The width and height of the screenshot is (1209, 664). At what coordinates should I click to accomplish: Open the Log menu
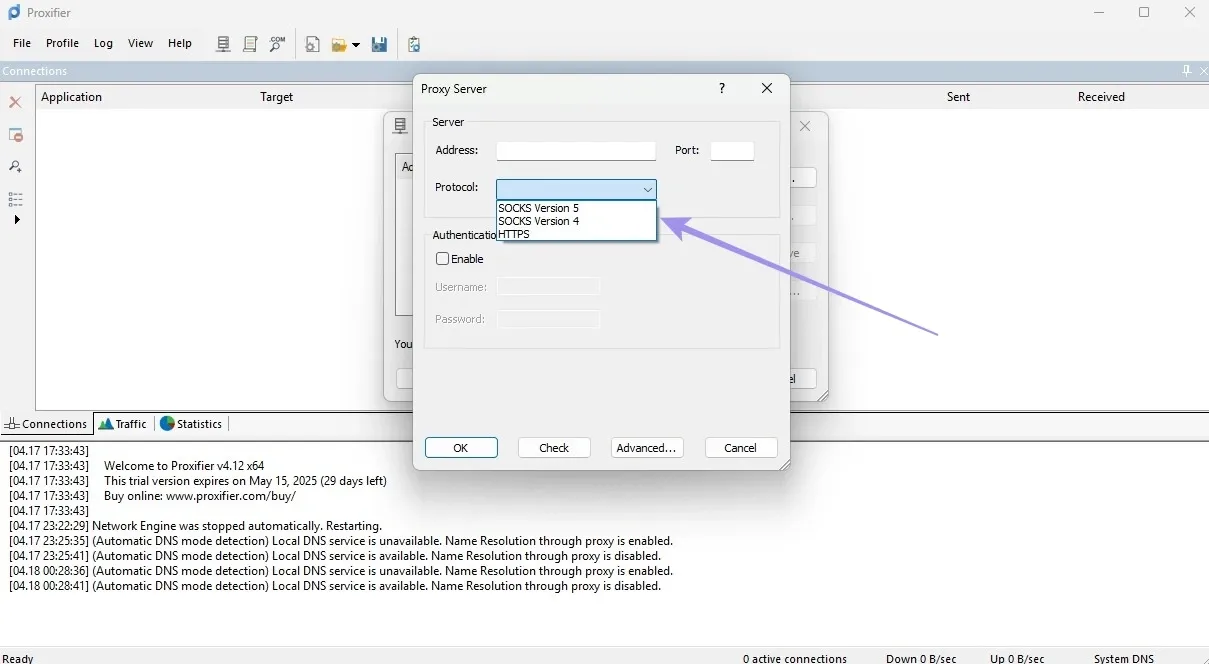[103, 43]
